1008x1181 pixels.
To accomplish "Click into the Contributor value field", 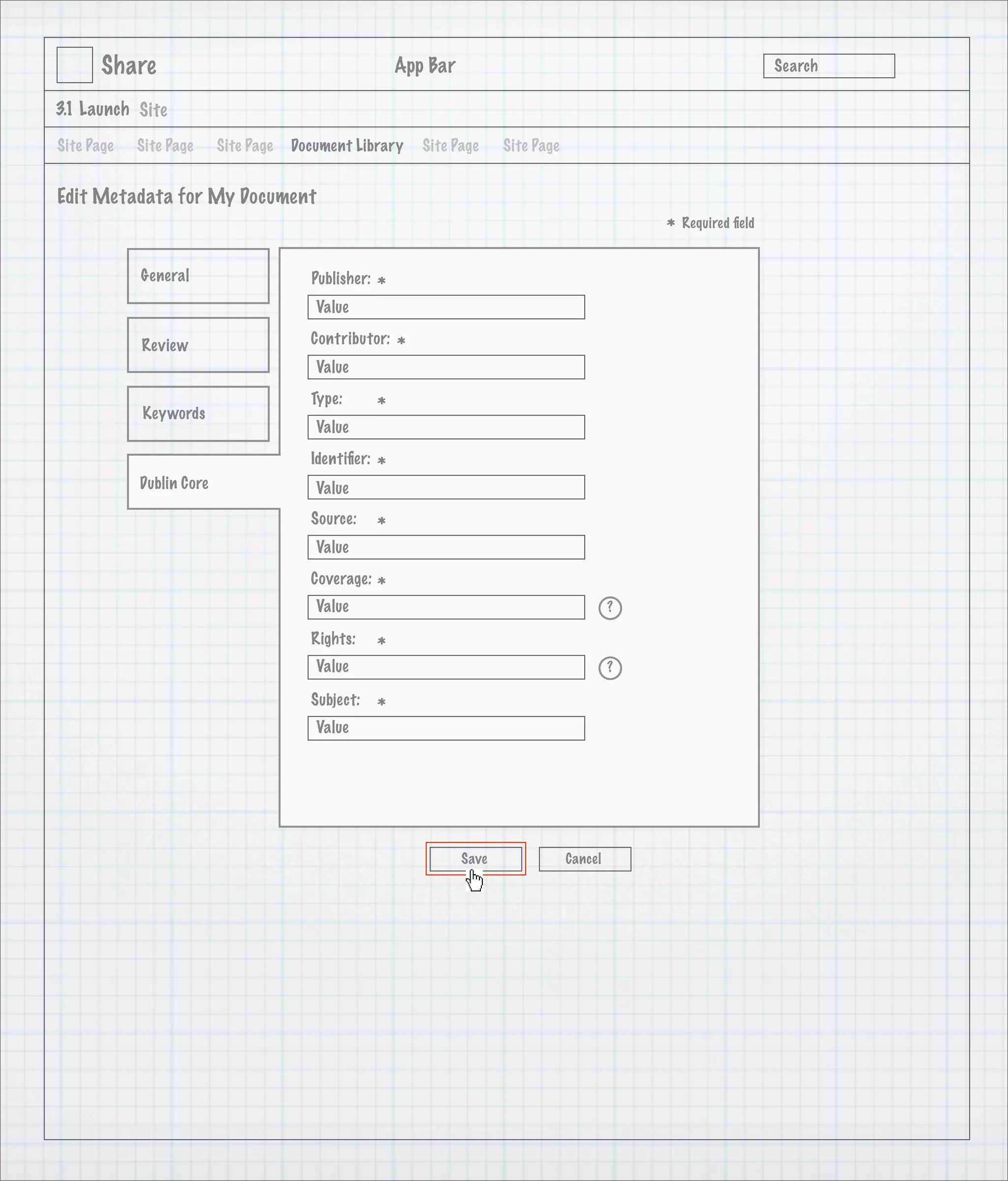I will tap(446, 367).
